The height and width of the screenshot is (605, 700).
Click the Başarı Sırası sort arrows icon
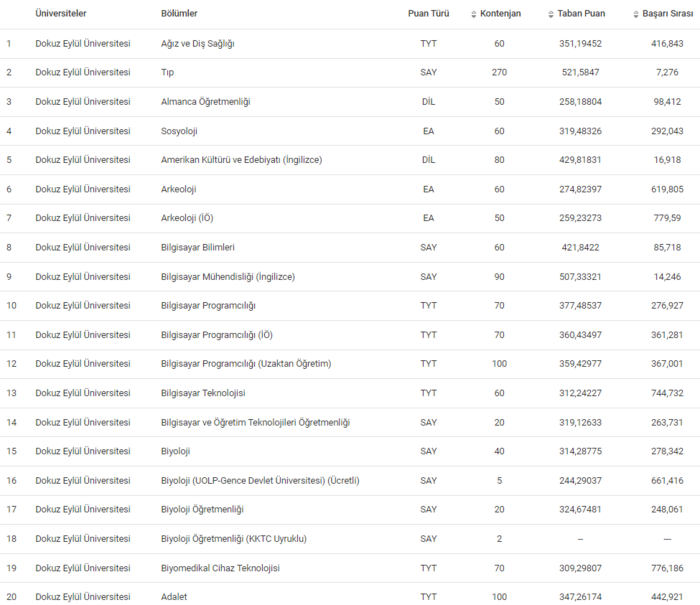pos(636,14)
